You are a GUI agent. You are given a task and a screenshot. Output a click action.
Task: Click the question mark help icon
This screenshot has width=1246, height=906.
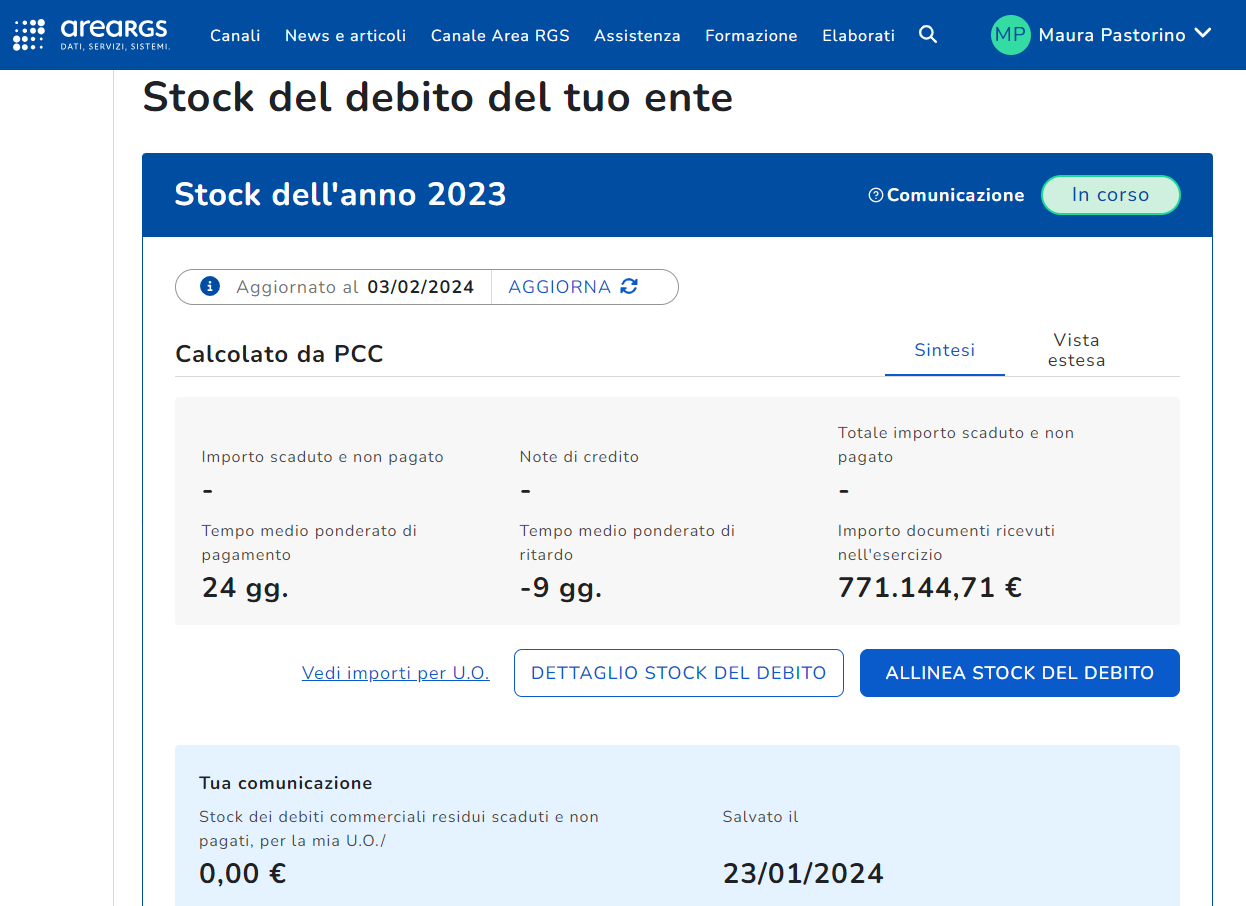coord(876,196)
